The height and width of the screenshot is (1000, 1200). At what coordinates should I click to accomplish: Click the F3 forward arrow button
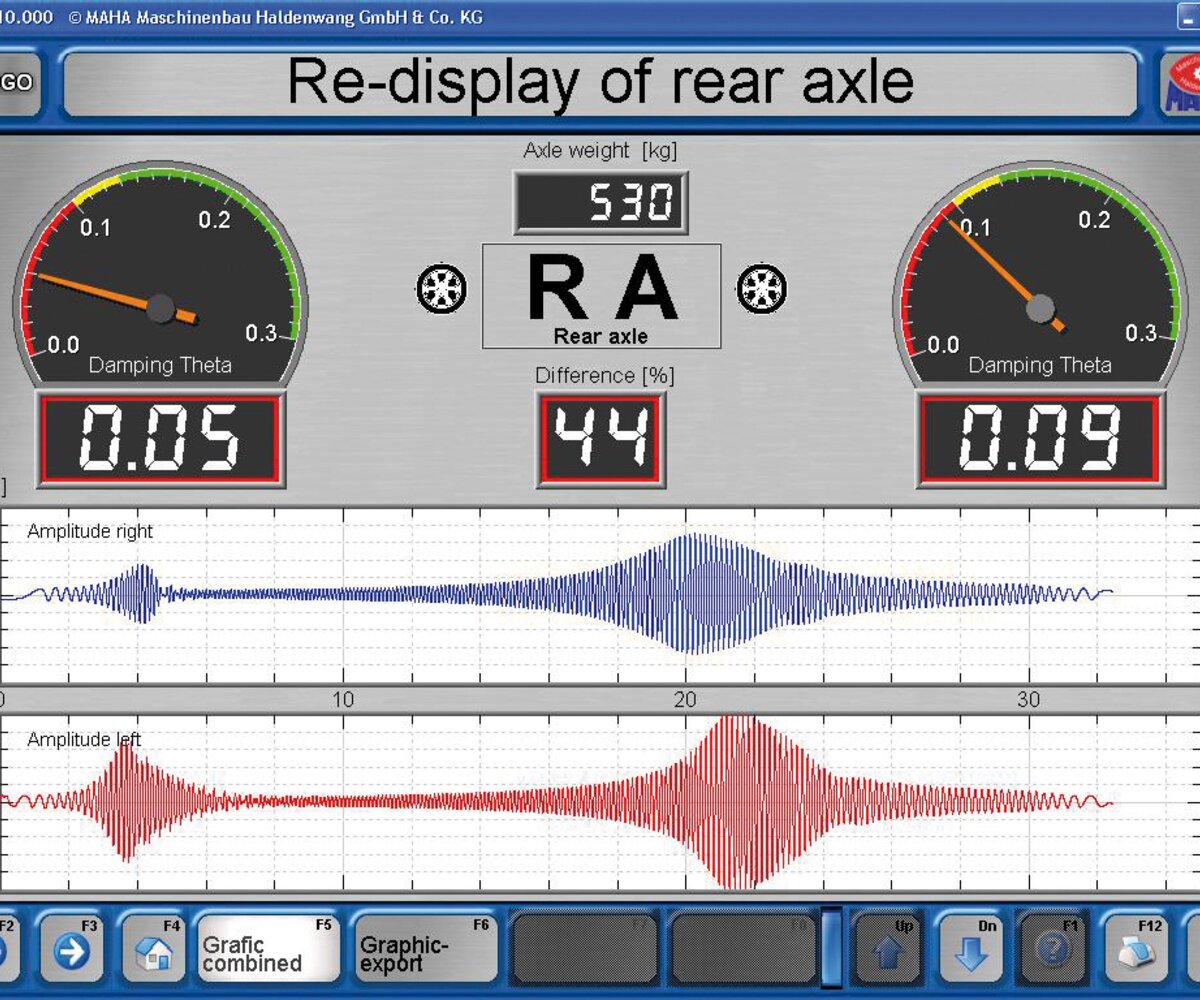click(74, 950)
